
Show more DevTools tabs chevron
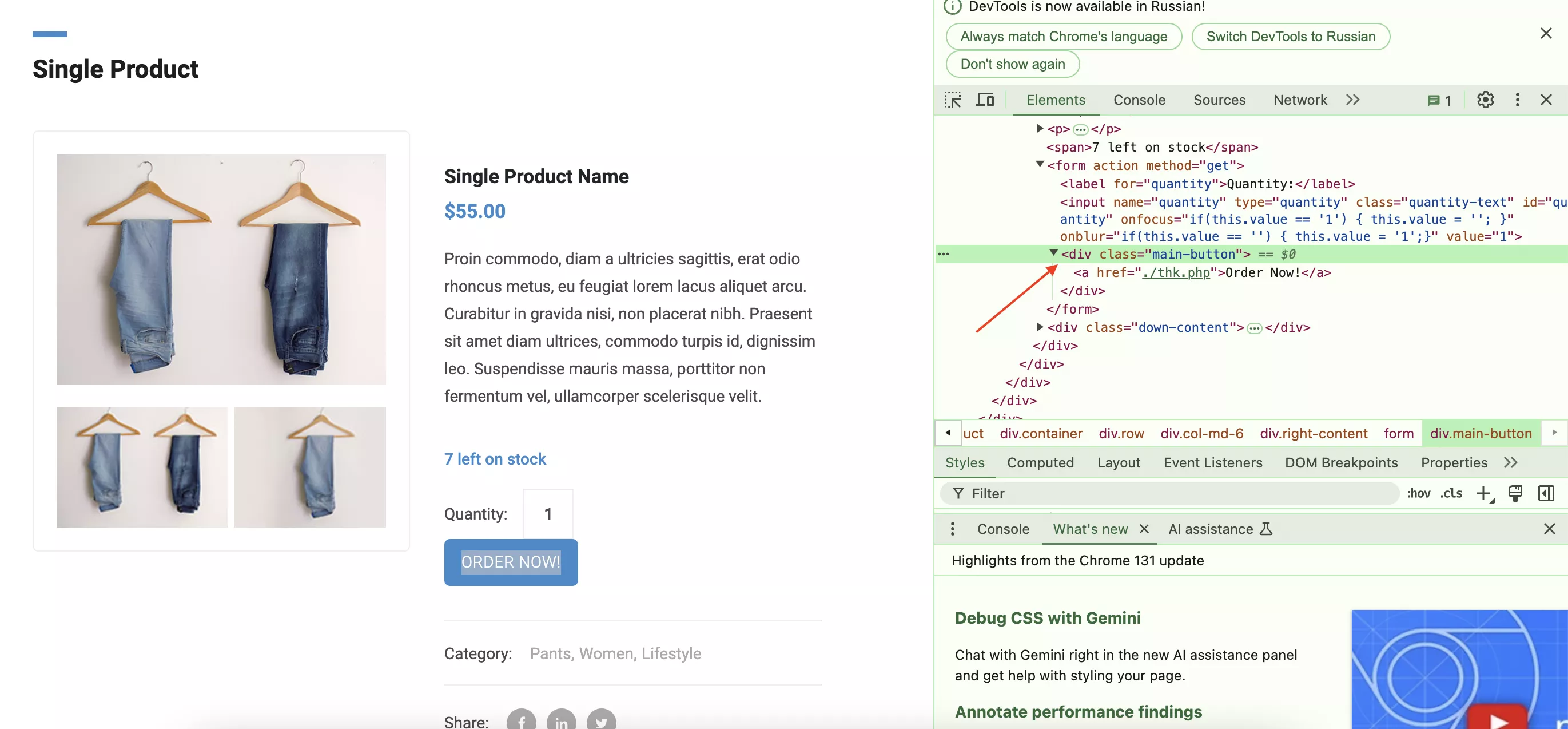pyautogui.click(x=1352, y=100)
